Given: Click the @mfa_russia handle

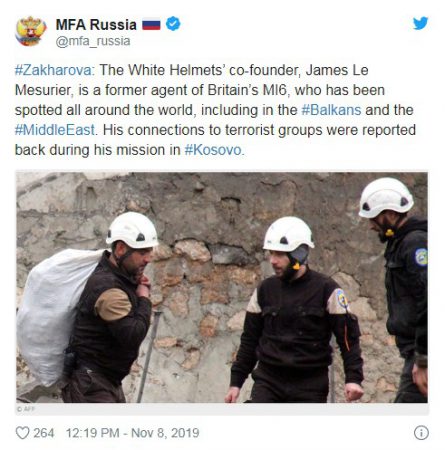Looking at the screenshot, I should click(93, 41).
